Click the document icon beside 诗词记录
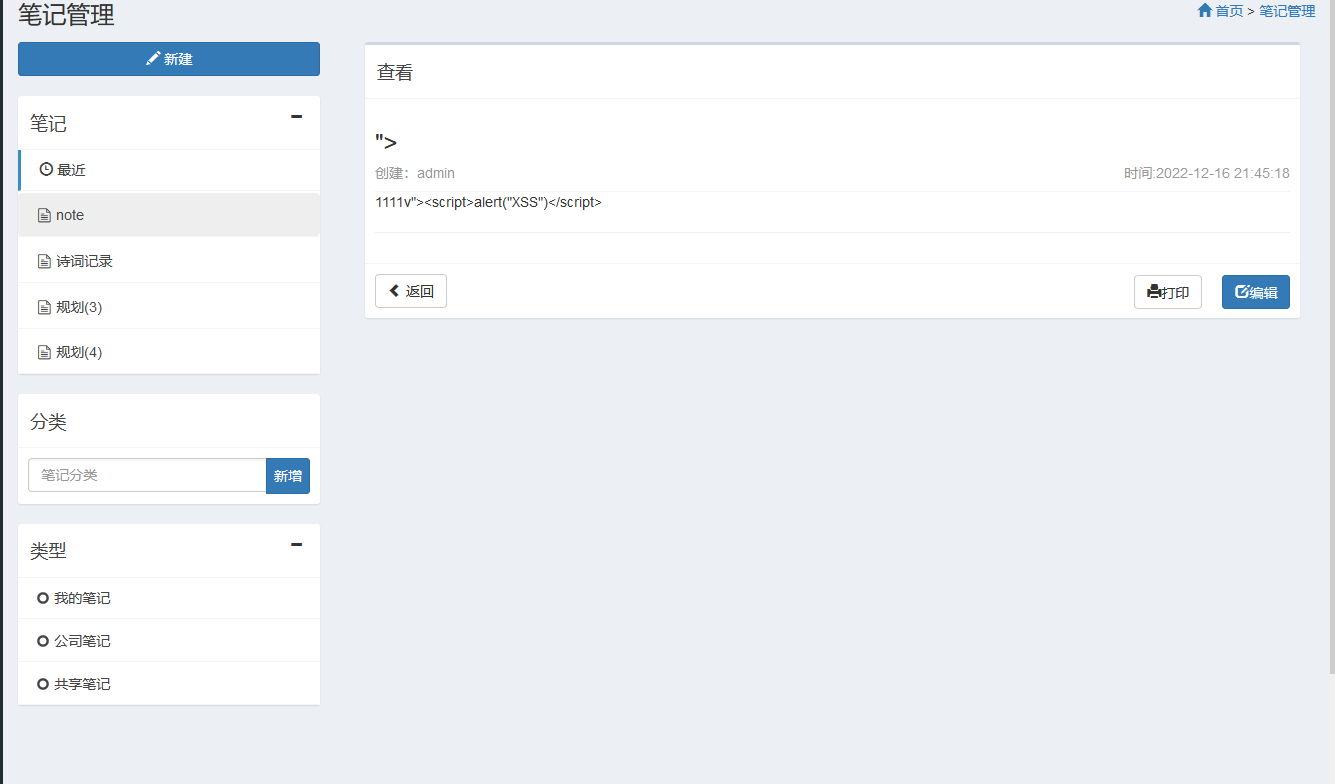The image size is (1335, 784). click(44, 261)
